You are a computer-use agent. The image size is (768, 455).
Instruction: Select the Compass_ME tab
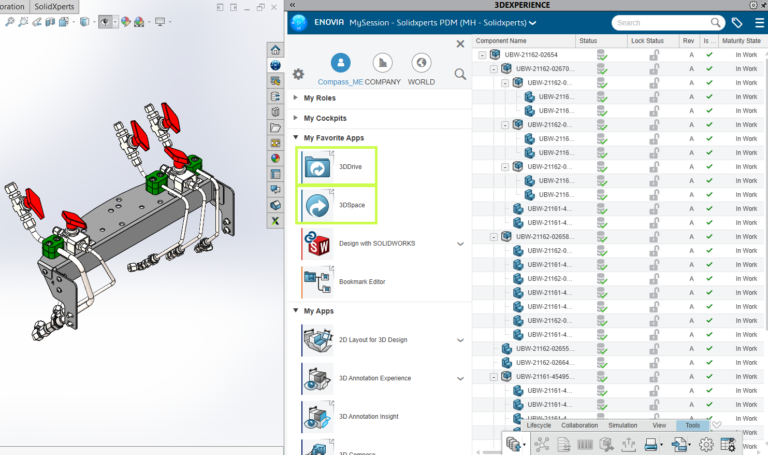pos(340,69)
